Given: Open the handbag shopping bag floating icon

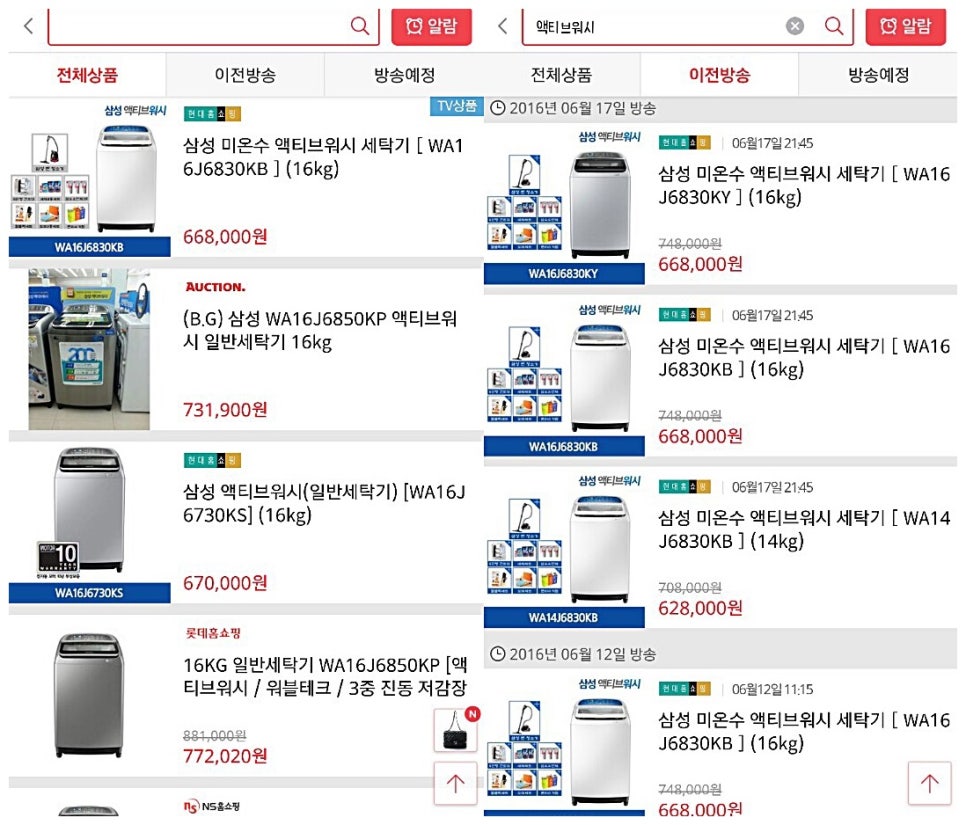Looking at the screenshot, I should [456, 730].
